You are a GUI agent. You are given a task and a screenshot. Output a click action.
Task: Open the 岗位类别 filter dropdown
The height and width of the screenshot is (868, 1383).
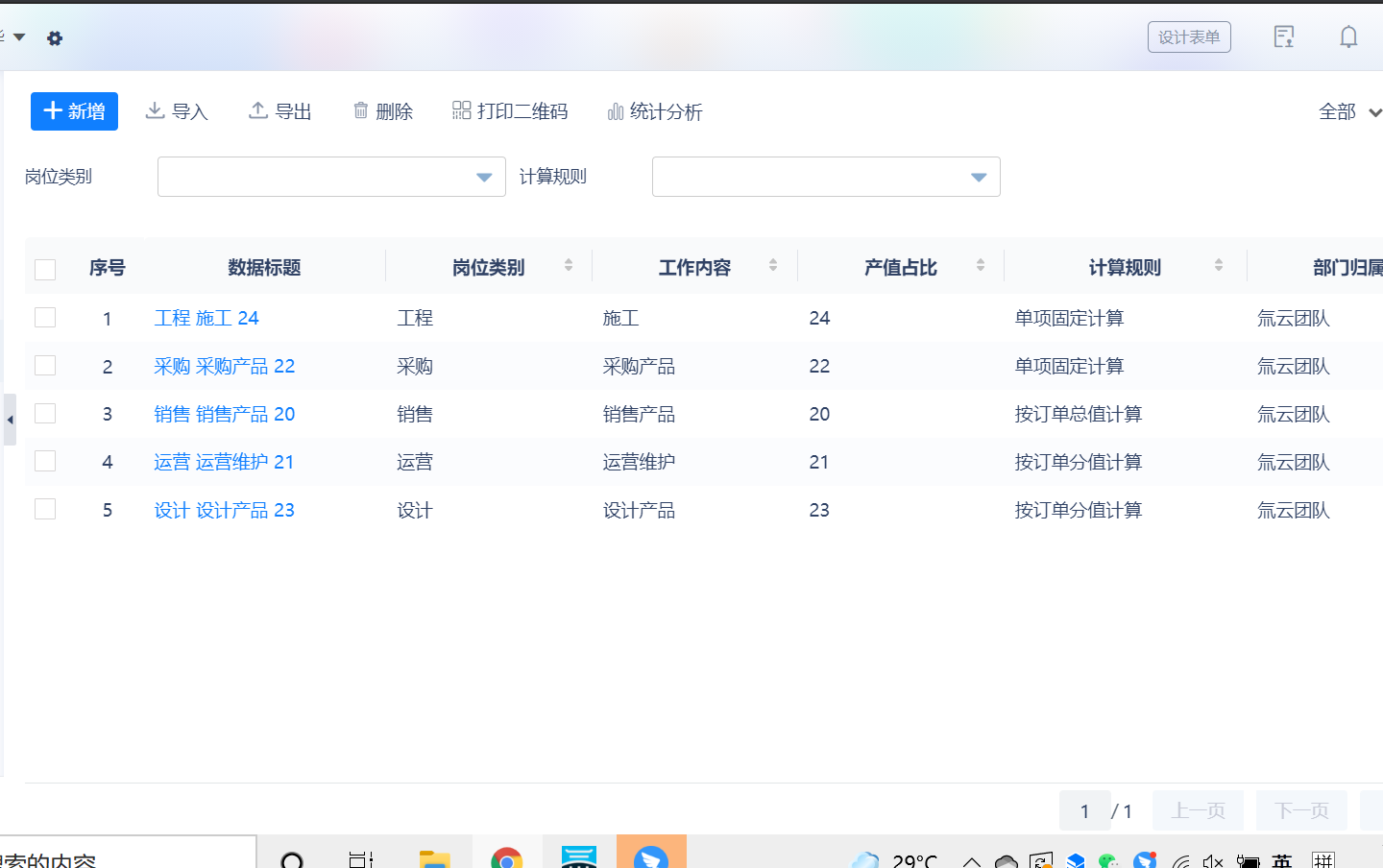331,177
